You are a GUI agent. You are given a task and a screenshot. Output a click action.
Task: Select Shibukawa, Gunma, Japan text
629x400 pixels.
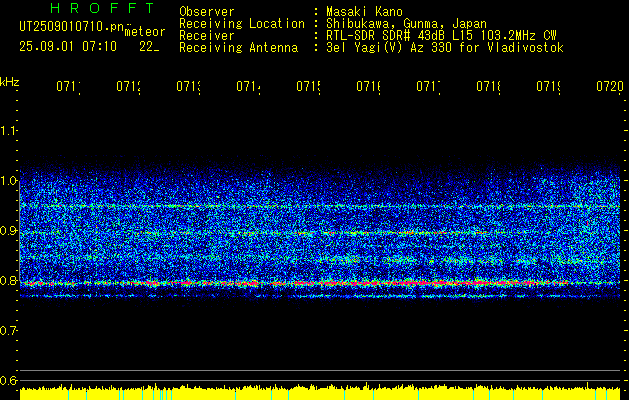[406, 24]
